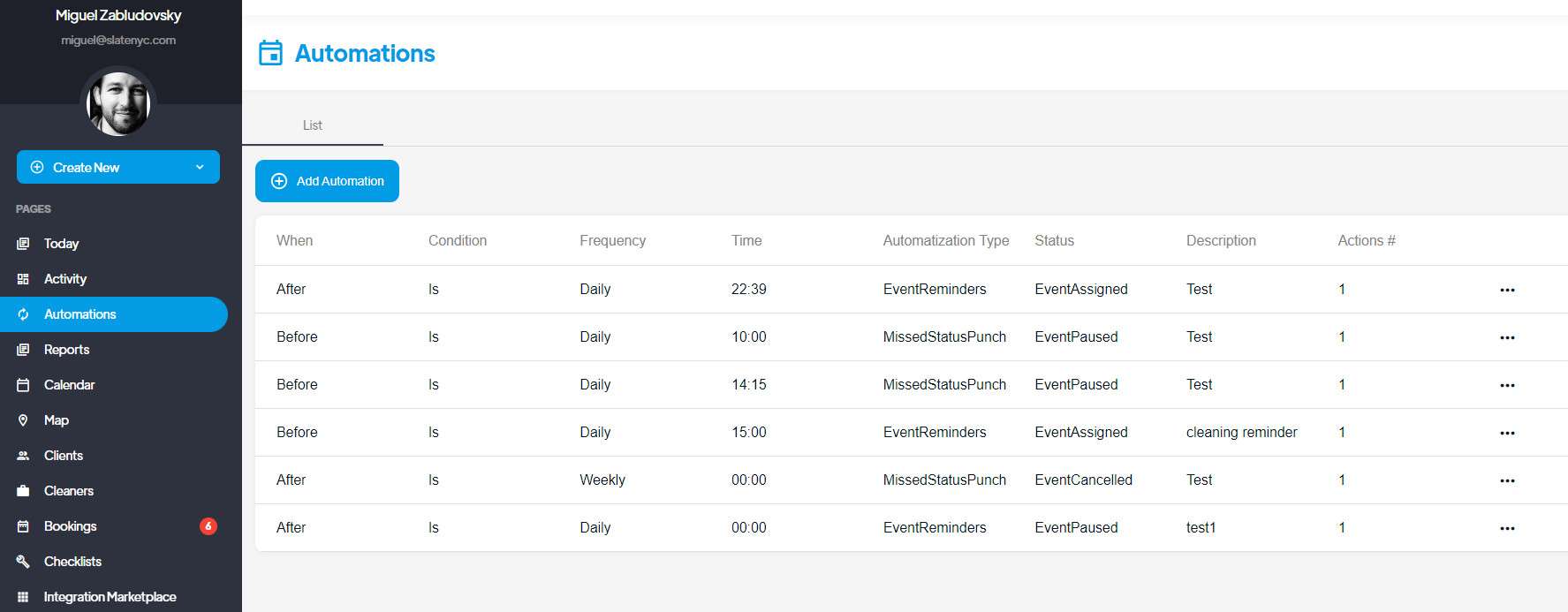Click the Activity grid icon
This screenshot has height=612, width=1568.
[x=23, y=279]
